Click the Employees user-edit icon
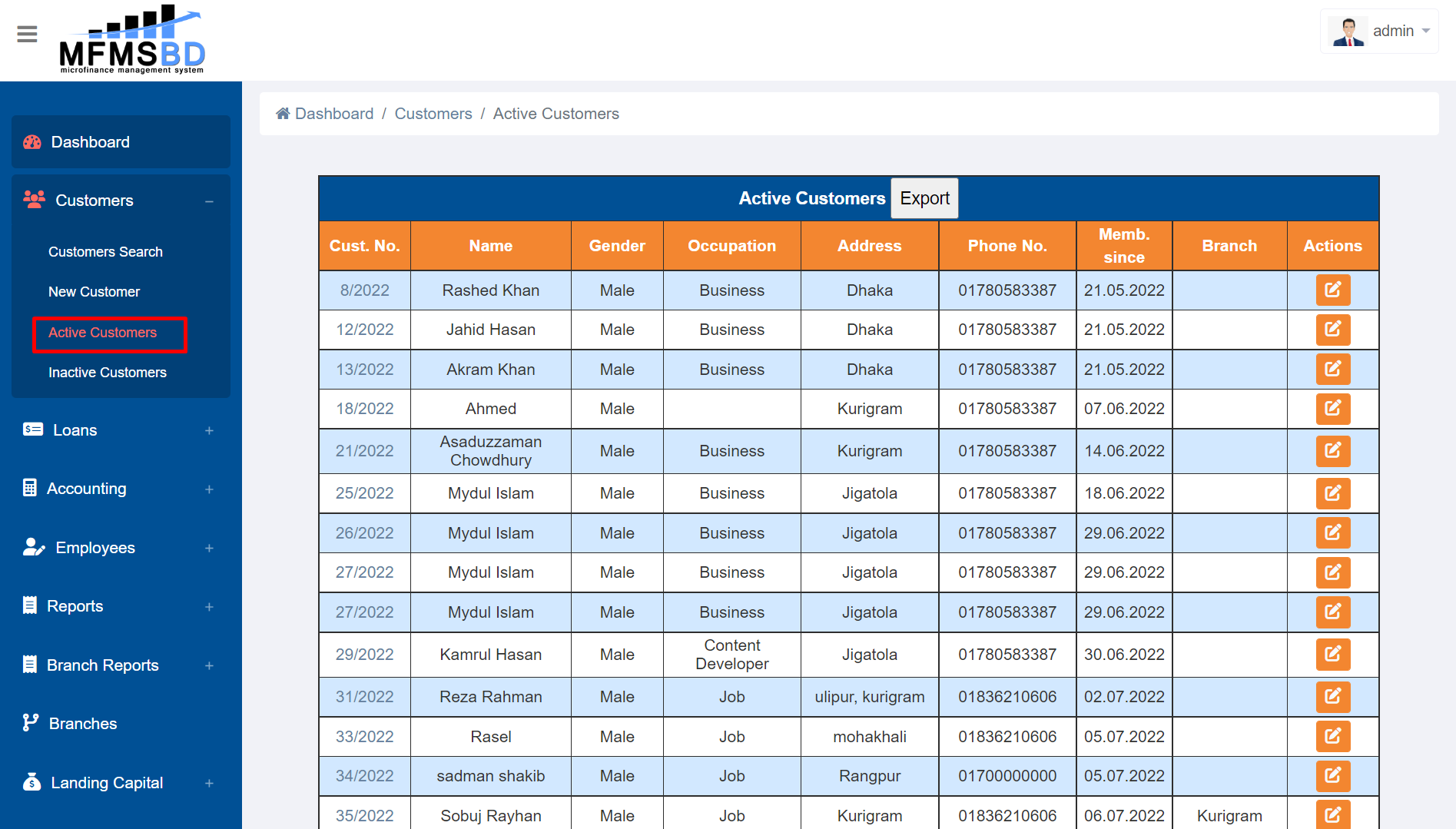Screen dimensions: 1456x829 click(x=34, y=547)
